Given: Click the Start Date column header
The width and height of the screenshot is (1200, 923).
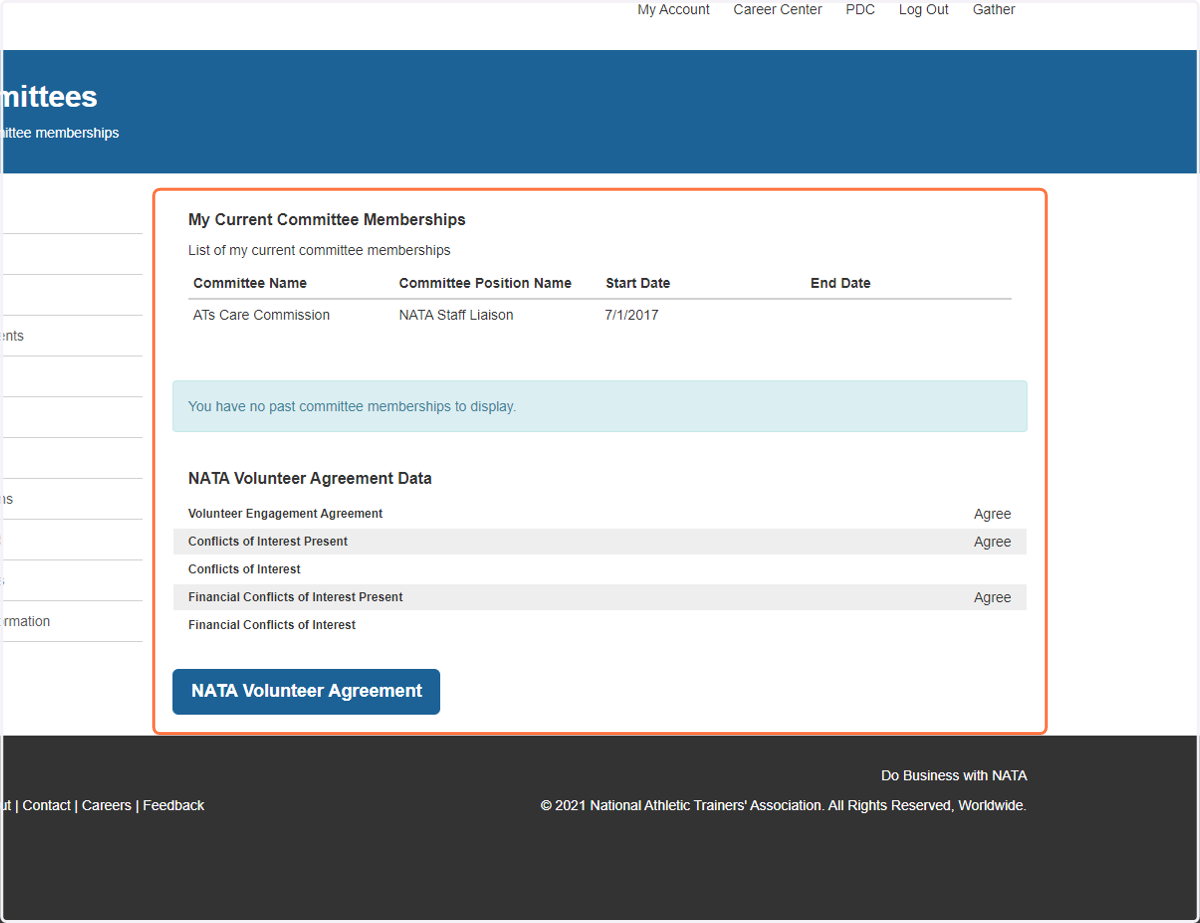Looking at the screenshot, I should 637,283.
